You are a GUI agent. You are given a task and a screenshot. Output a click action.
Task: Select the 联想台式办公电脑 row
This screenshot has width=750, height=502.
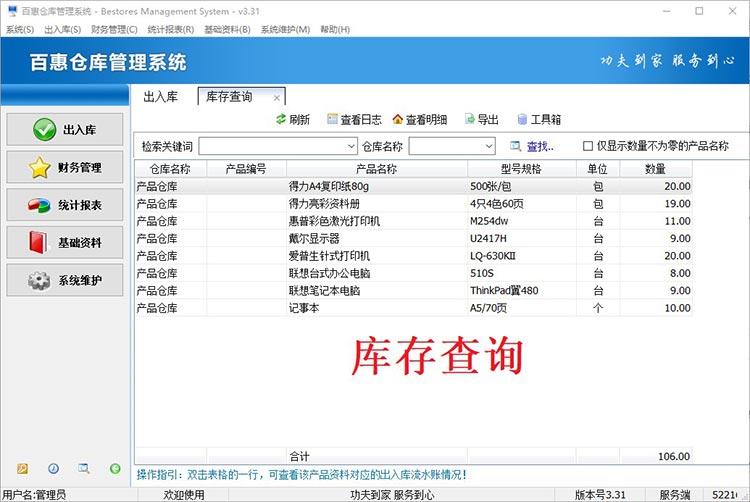point(414,273)
